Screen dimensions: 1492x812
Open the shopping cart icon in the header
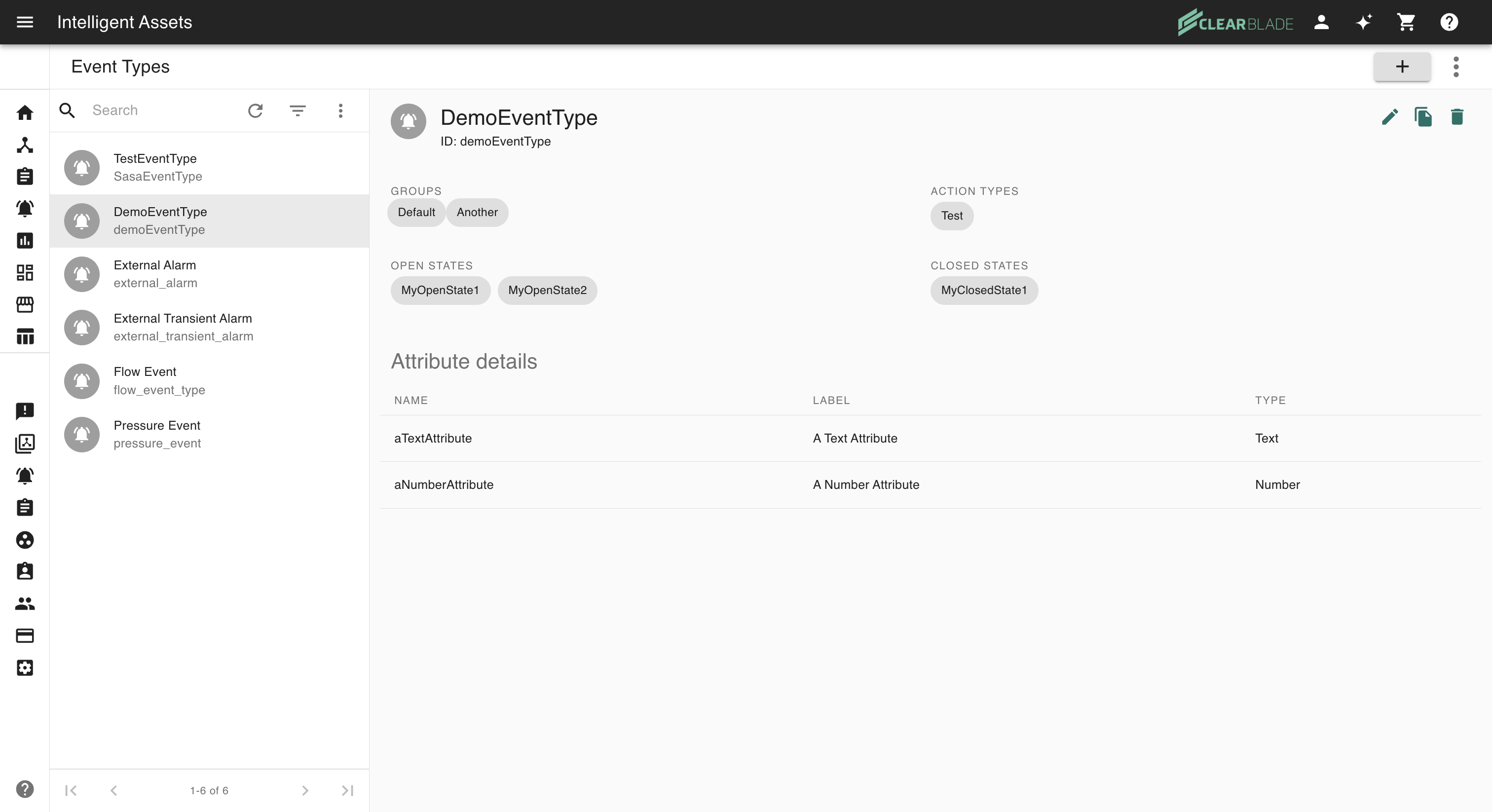(x=1406, y=22)
